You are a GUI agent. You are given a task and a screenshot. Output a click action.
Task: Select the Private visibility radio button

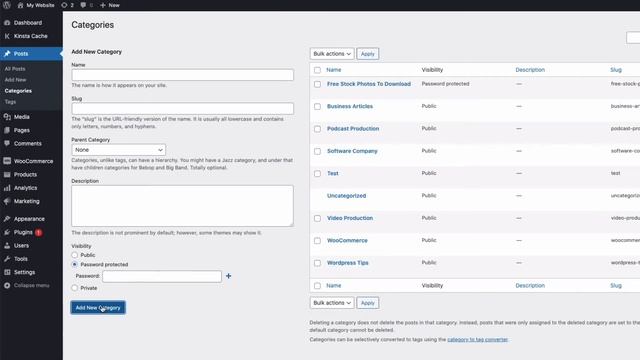pos(75,288)
